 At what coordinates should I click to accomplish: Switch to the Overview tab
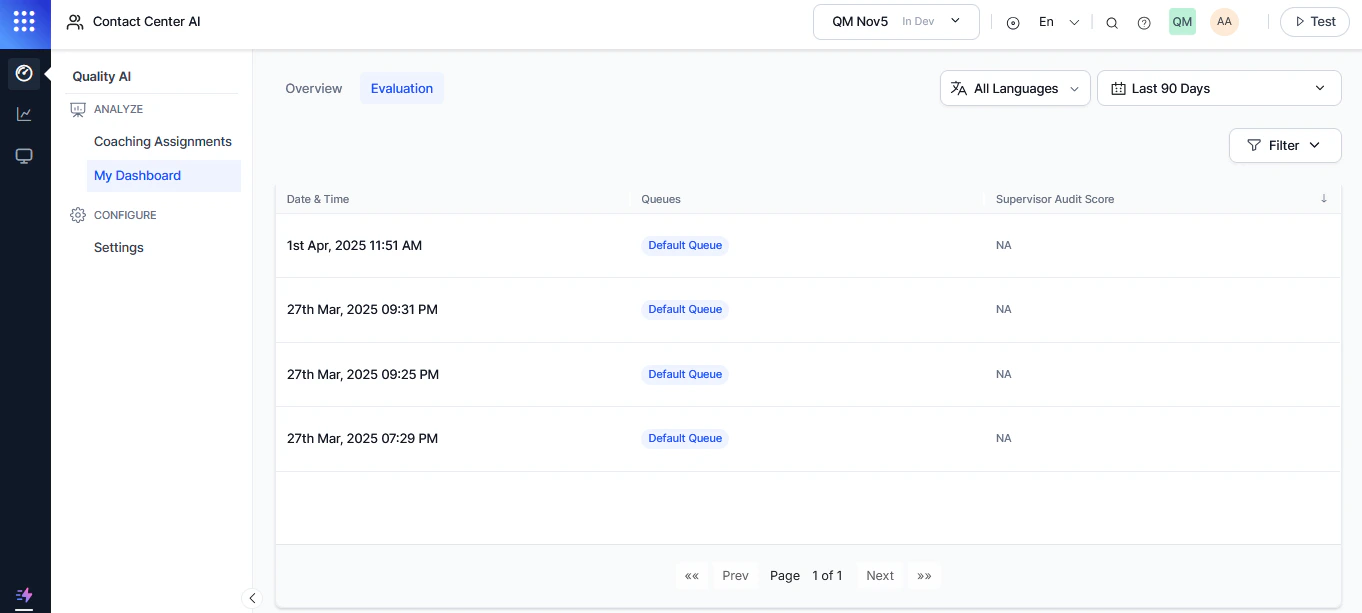313,88
